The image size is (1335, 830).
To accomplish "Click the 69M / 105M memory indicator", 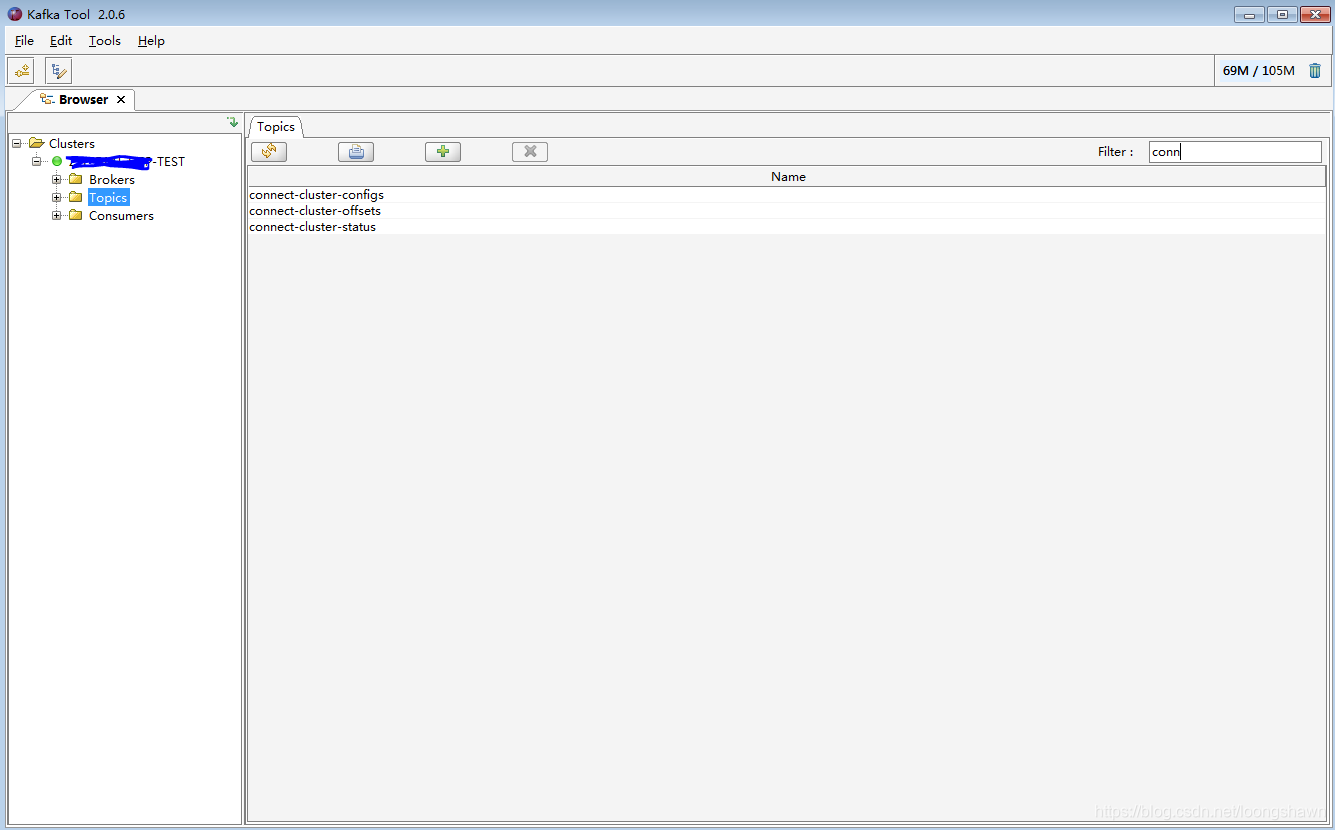I will pyautogui.click(x=1258, y=71).
